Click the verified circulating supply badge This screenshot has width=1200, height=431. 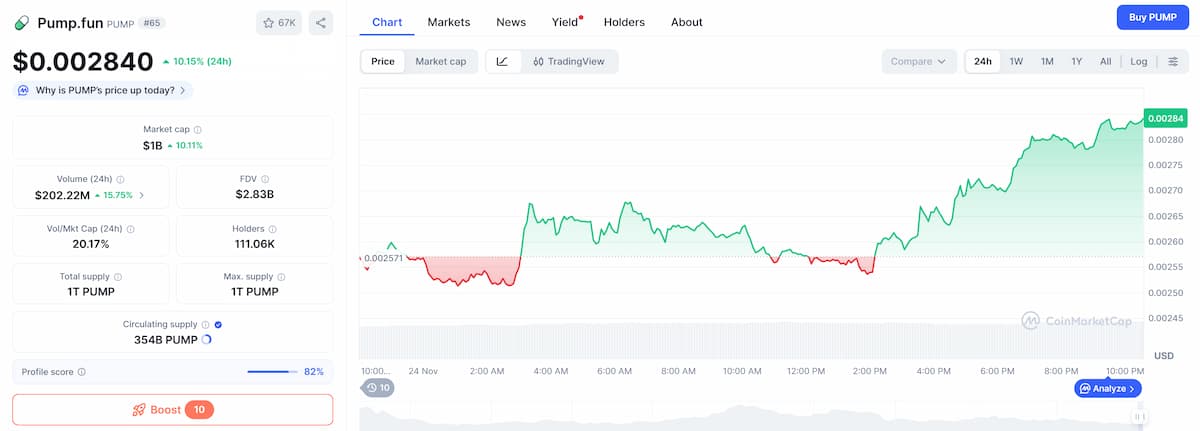218,325
